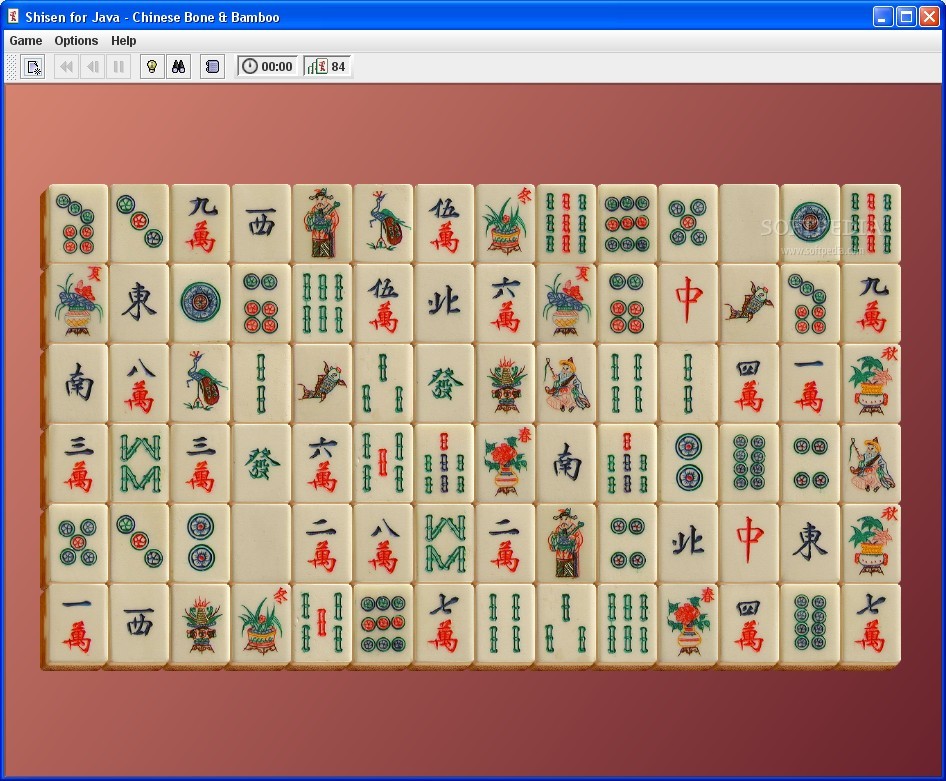The image size is (946, 781).
Task: Select the 二萬 tile beside the blank tile
Action: (322, 543)
